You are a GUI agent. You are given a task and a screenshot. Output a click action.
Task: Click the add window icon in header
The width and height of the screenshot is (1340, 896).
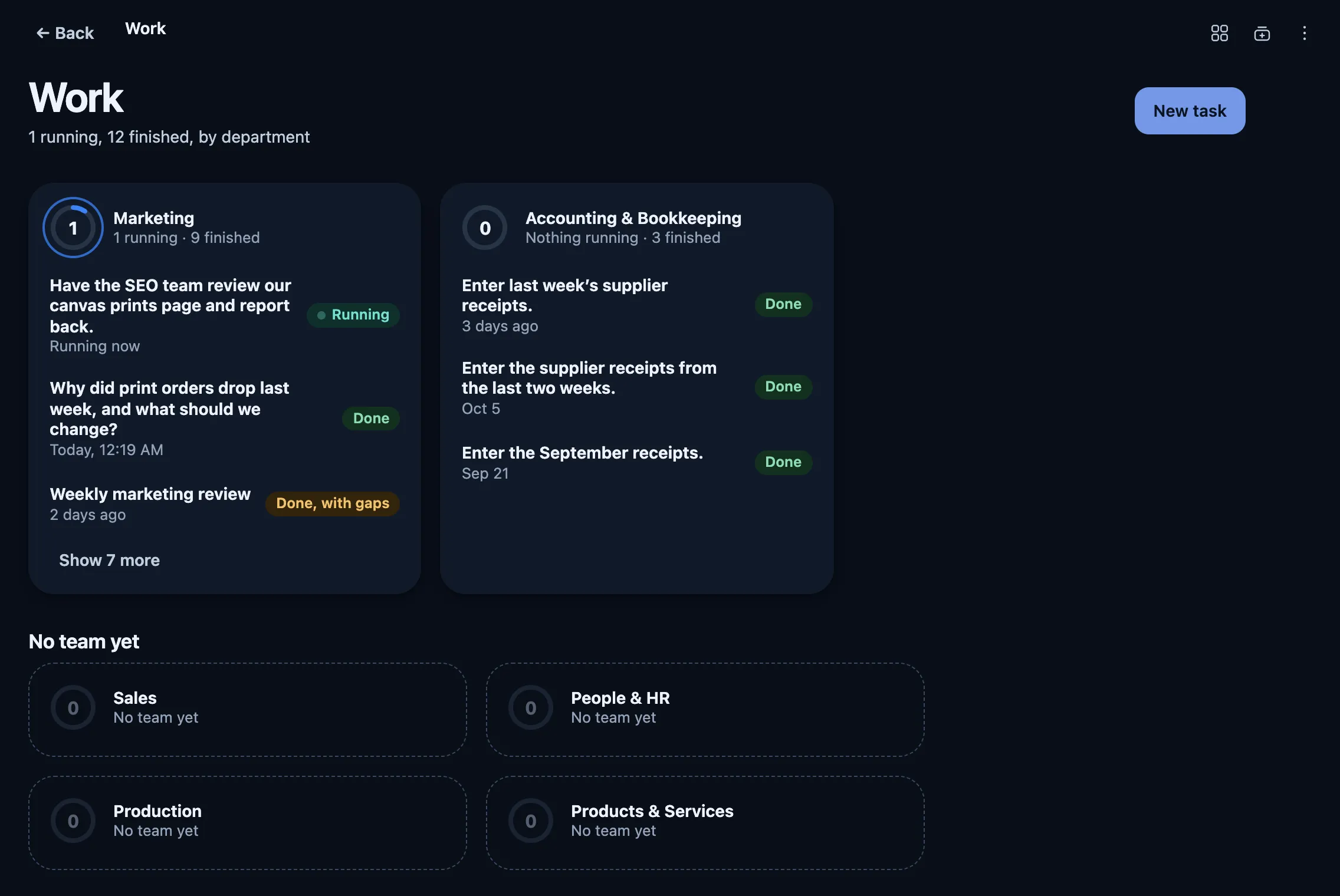(x=1262, y=33)
